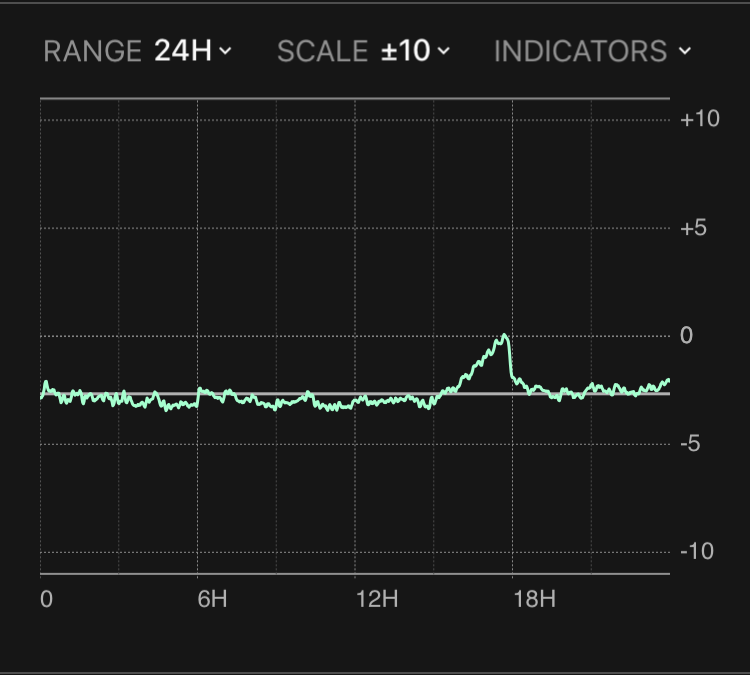Click the chevron next to 24H
This screenshot has width=750, height=675.
[x=225, y=51]
